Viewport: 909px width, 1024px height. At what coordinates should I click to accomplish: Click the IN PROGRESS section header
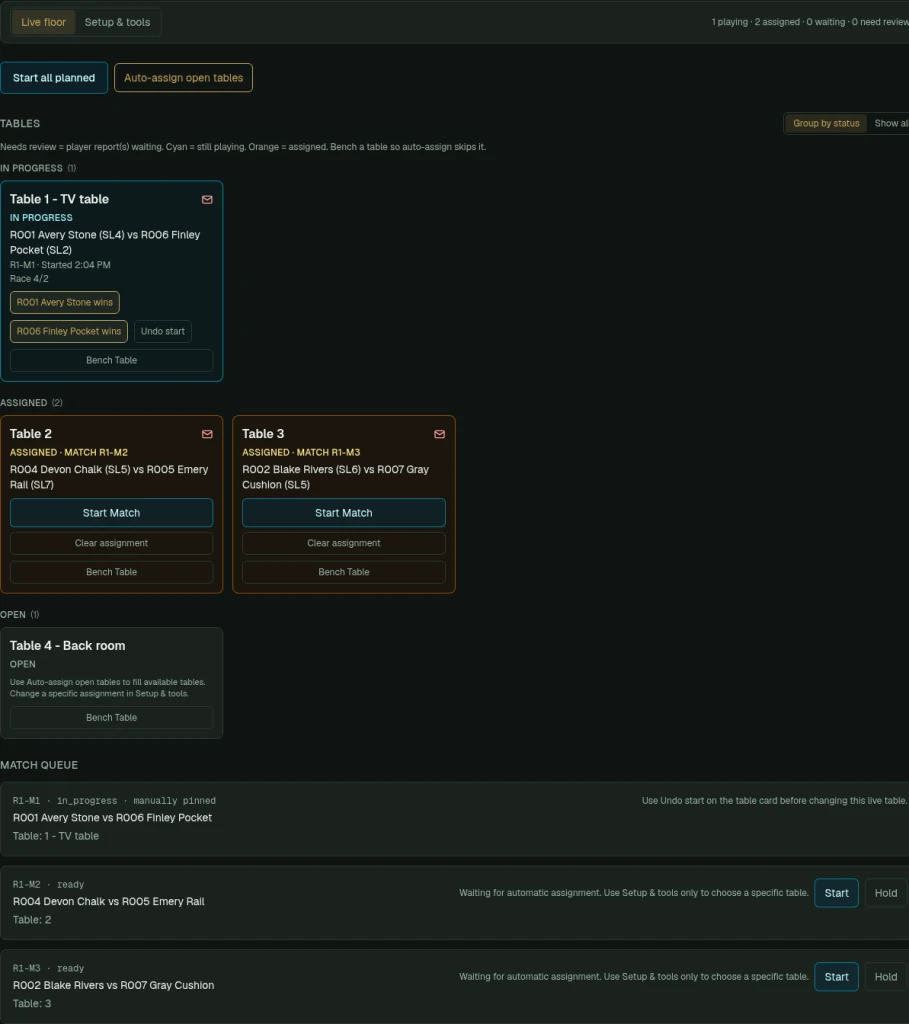[38, 168]
